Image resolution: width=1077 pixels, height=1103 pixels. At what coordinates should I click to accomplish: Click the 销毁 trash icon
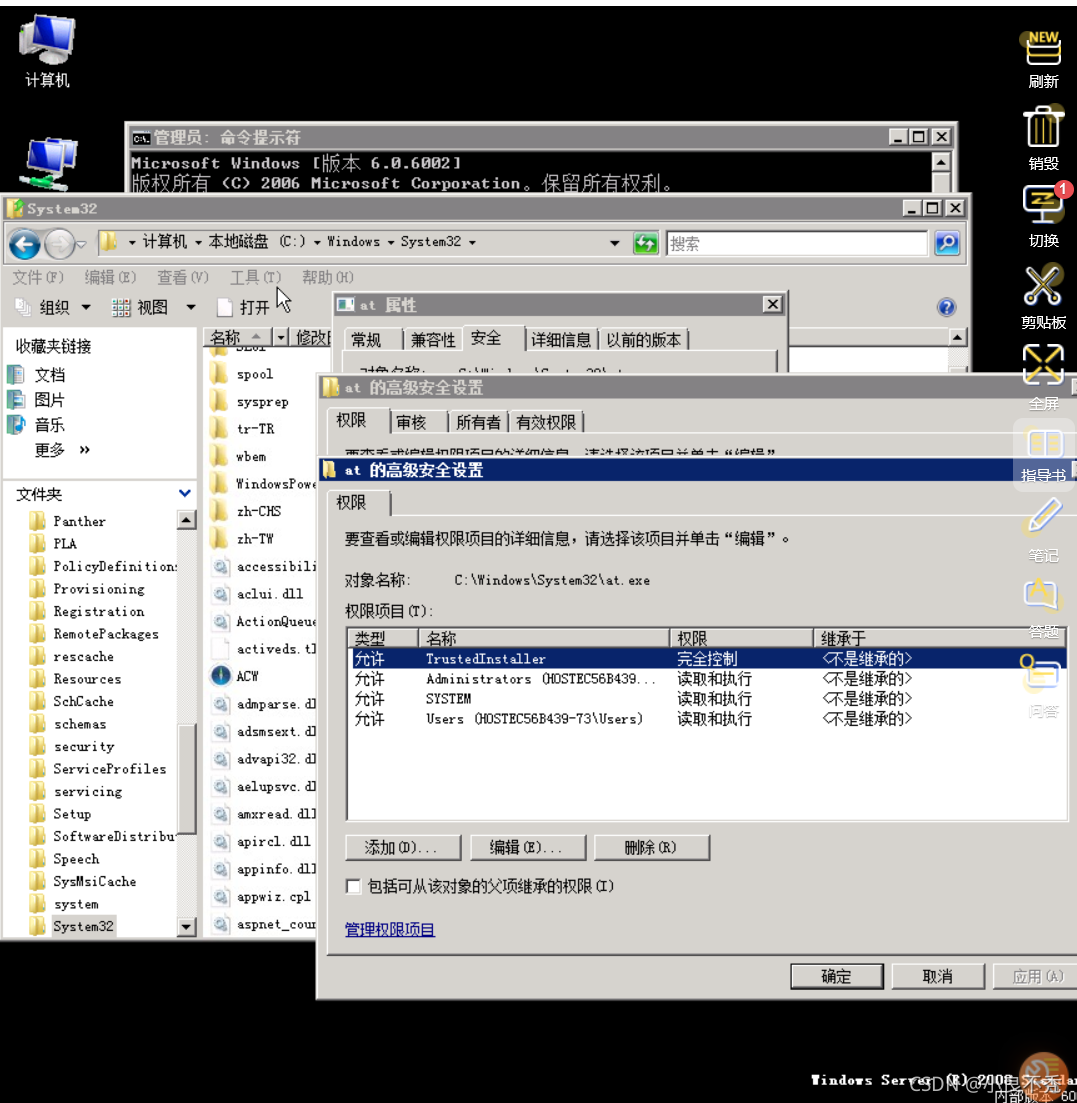pyautogui.click(x=1043, y=128)
